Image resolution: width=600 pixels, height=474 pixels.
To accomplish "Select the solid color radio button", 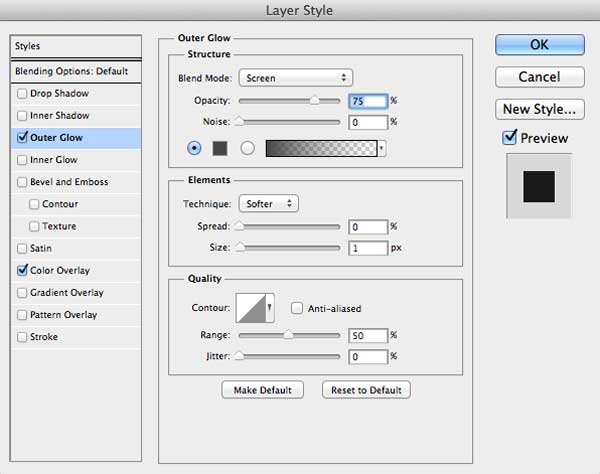I will coord(194,148).
